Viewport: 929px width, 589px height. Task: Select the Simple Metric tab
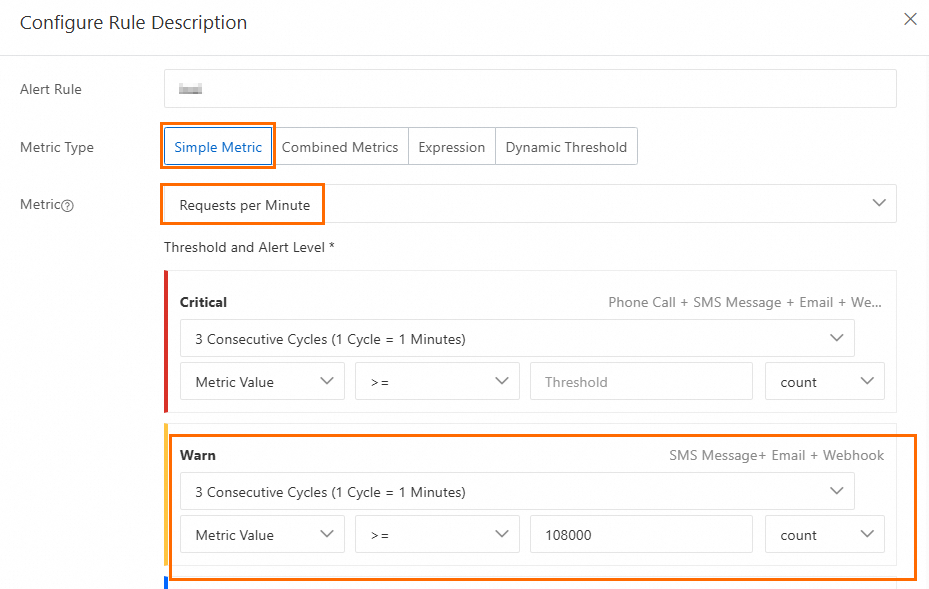[218, 147]
